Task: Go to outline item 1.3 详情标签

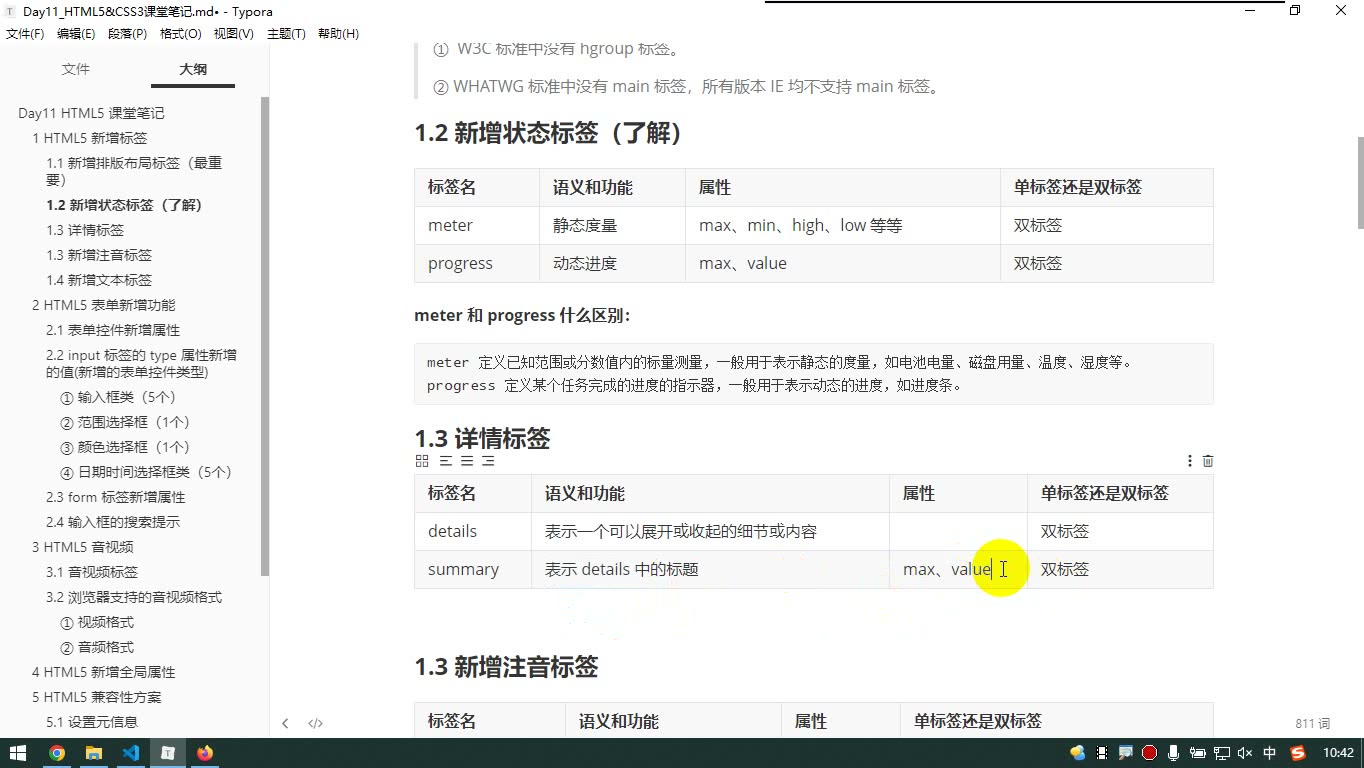Action: pyautogui.click(x=85, y=230)
